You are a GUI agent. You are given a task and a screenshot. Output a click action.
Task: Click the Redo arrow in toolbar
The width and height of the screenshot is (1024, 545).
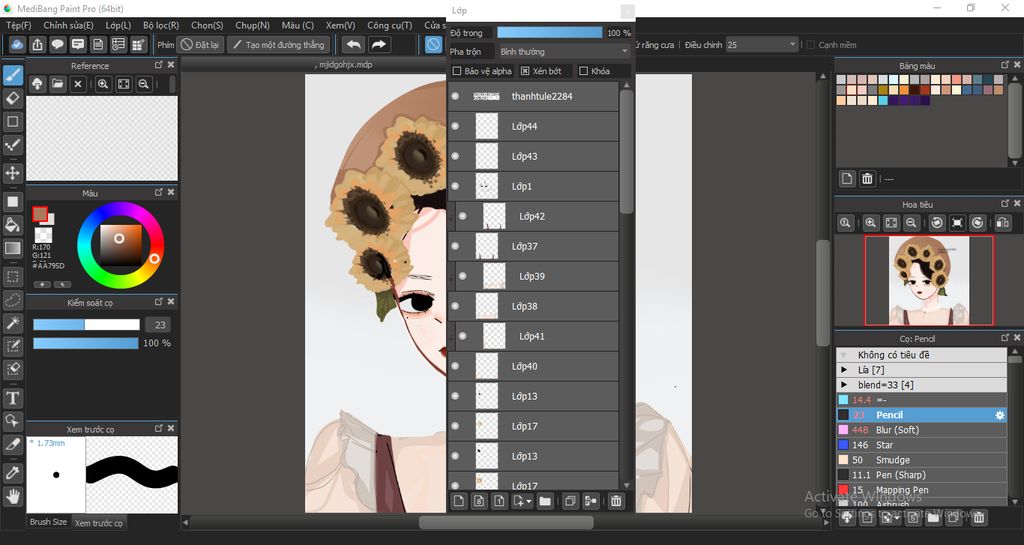tap(379, 44)
